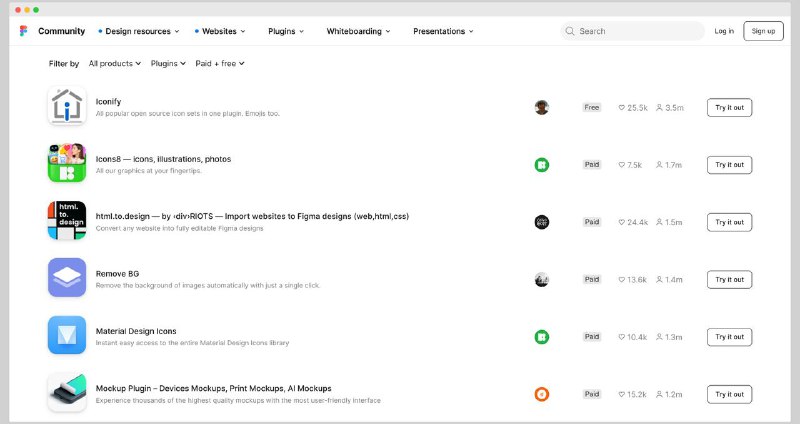Open the html.to.design title link
Image resolution: width=800 pixels, height=424 pixels.
point(252,216)
